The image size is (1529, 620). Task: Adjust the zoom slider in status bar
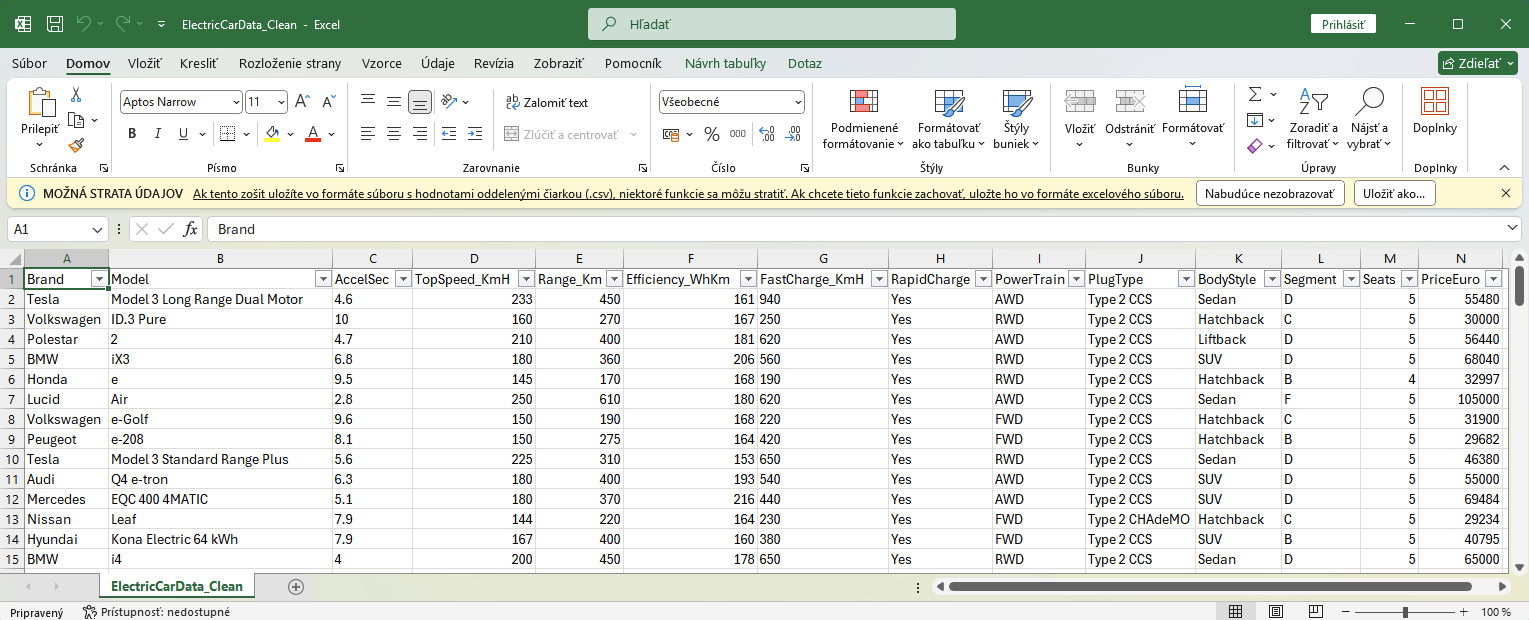[1405, 612]
